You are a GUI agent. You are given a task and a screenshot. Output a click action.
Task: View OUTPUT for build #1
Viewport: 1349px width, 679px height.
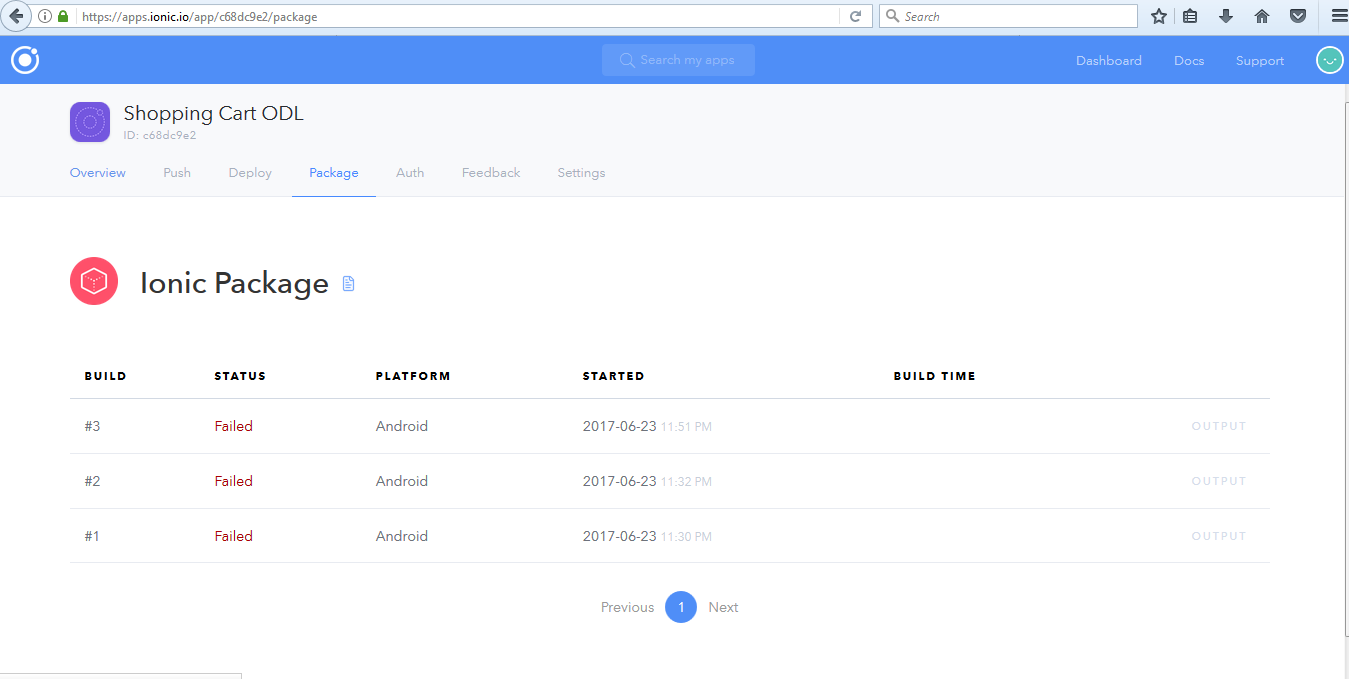tap(1219, 536)
